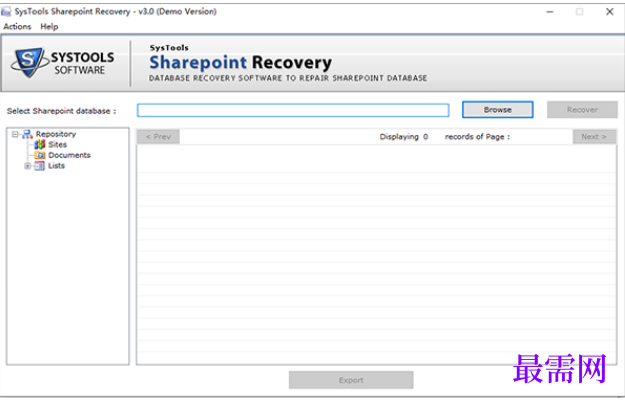Minimize the Sharepoint Recovery window
Image resolution: width=625 pixels, height=400 pixels.
tap(550, 12)
